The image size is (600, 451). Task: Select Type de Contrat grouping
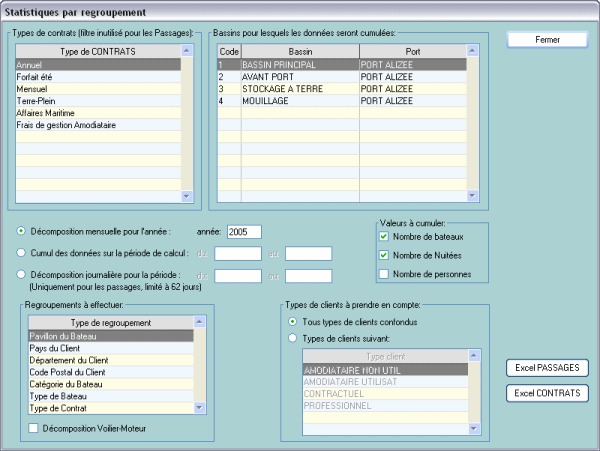(x=111, y=408)
